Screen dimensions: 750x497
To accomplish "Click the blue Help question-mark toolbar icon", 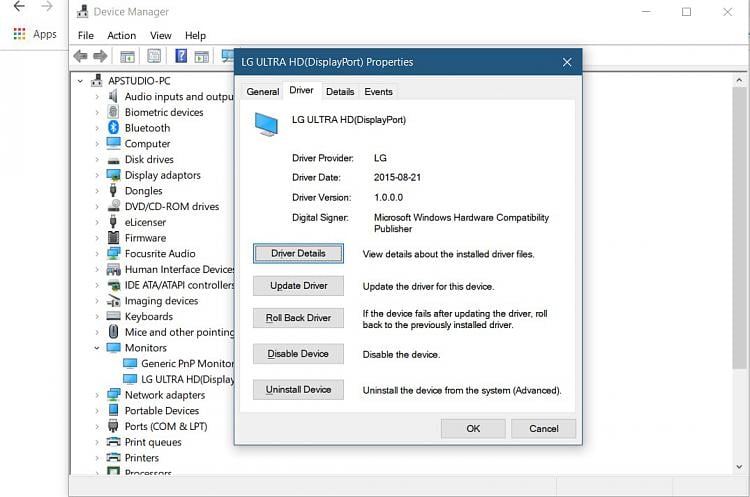I will click(x=181, y=56).
